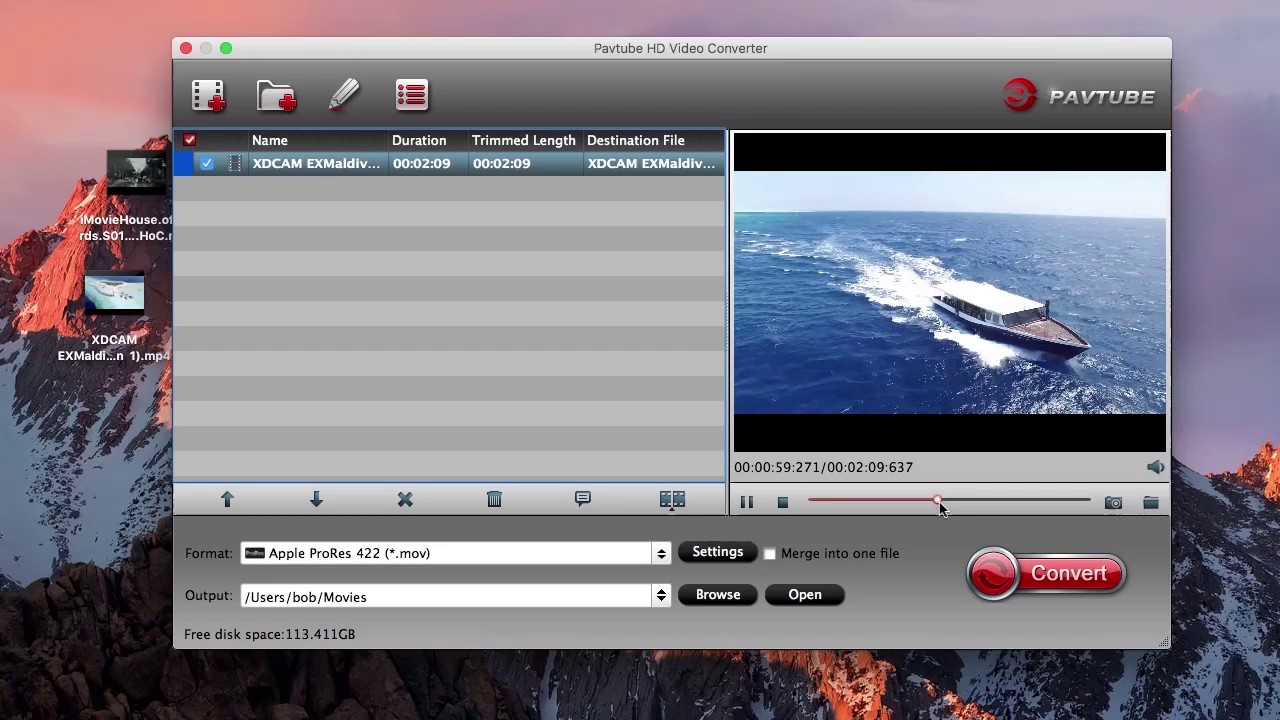Click the split video icon
The height and width of the screenshot is (720, 1280).
[x=672, y=499]
